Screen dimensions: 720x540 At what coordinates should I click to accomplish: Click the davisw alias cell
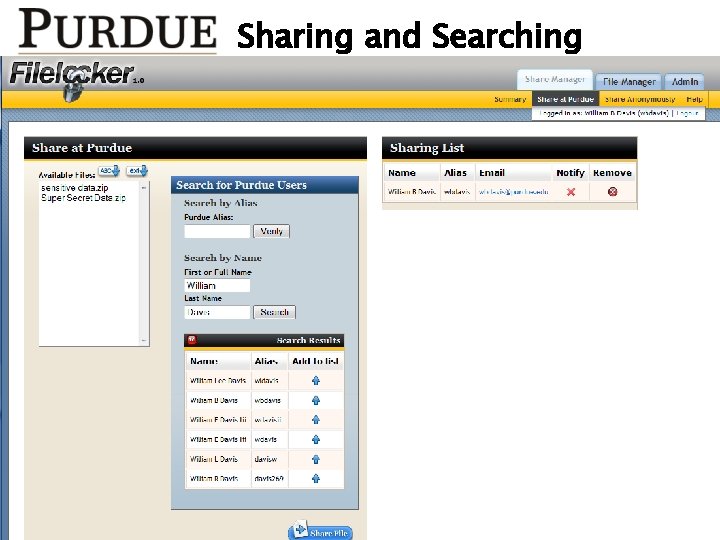click(x=266, y=459)
